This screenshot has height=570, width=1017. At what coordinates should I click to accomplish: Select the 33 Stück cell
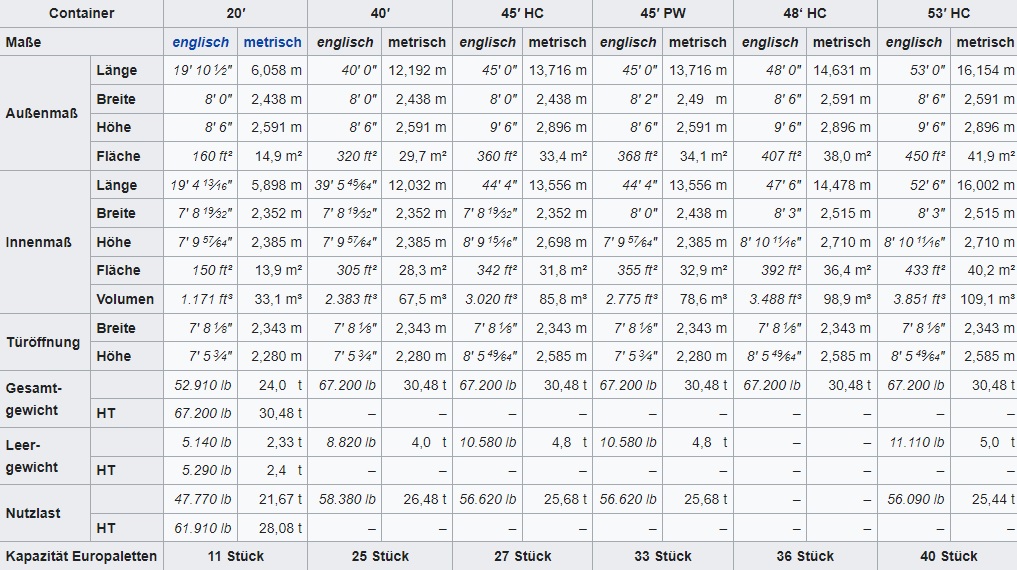(662, 556)
